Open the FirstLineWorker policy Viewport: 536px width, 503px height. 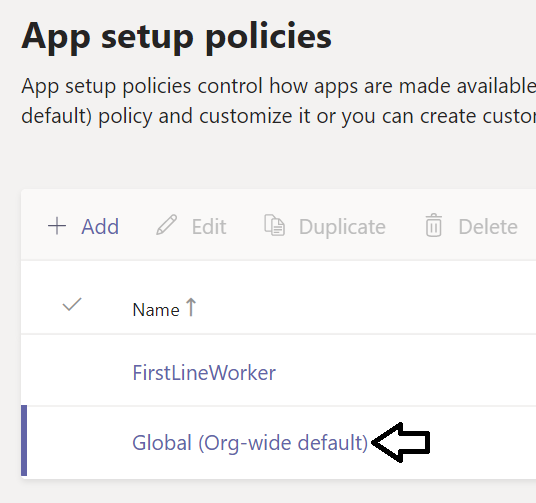point(204,372)
